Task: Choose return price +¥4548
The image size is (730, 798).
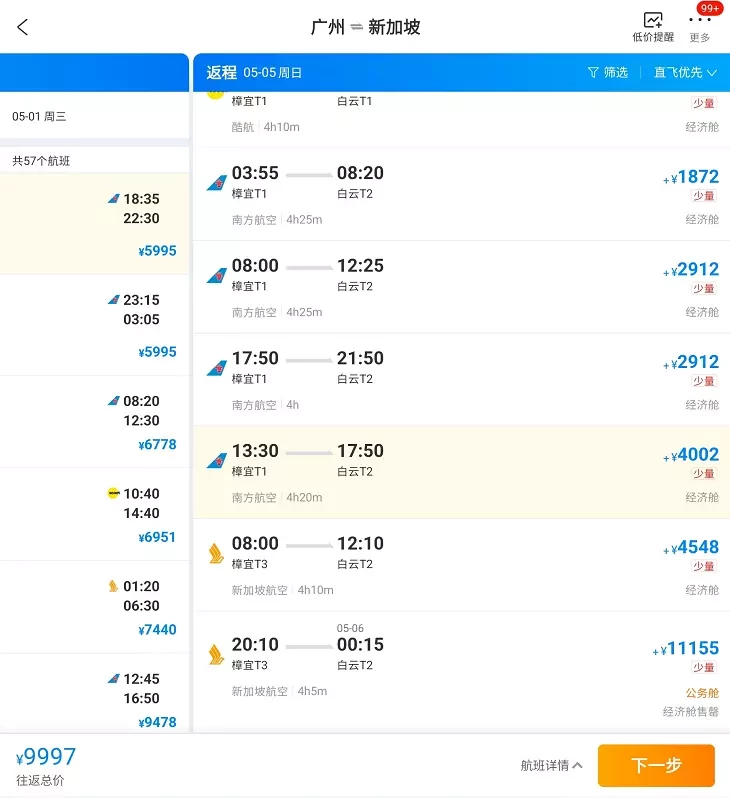Action: tap(691, 547)
